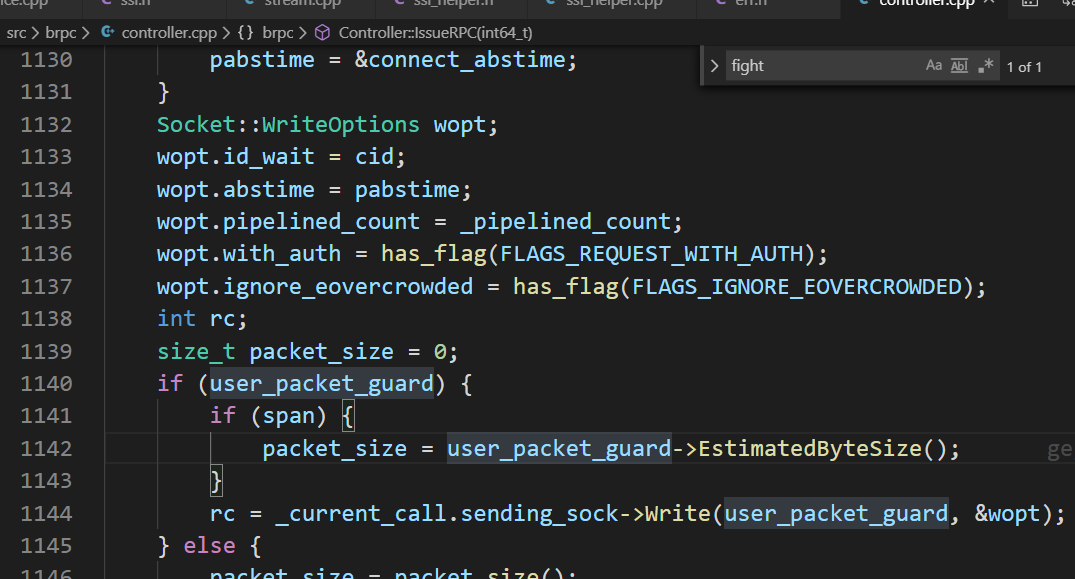Toggle Match Case in find widget

point(933,66)
